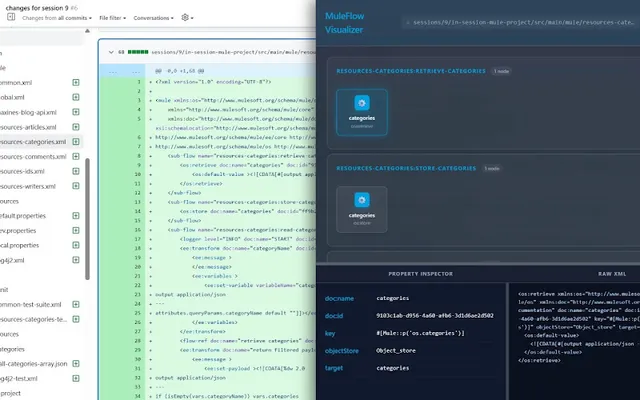Expand hidden lines at the diff hunk header
Image resolution: width=640 pixels, height=400 pixels.
[x=122, y=71]
